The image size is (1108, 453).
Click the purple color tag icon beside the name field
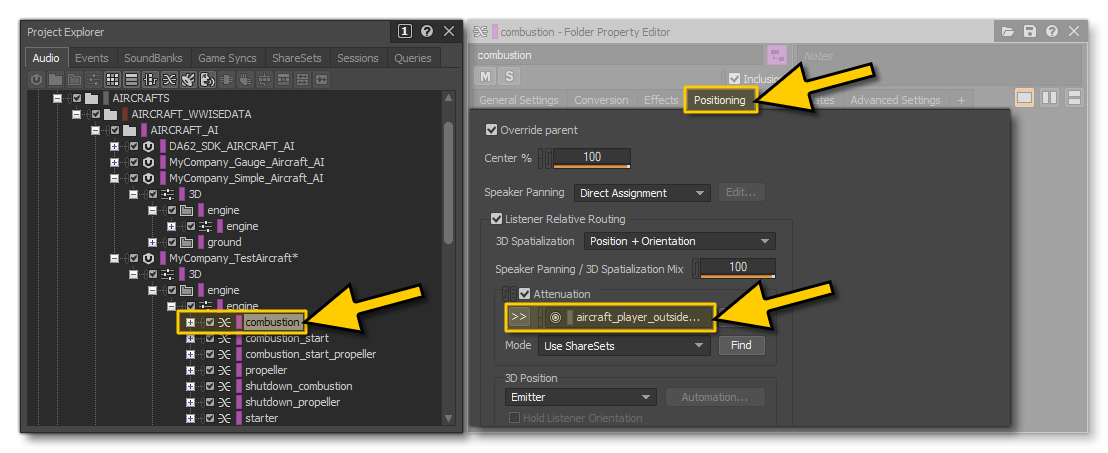pyautogui.click(x=776, y=56)
